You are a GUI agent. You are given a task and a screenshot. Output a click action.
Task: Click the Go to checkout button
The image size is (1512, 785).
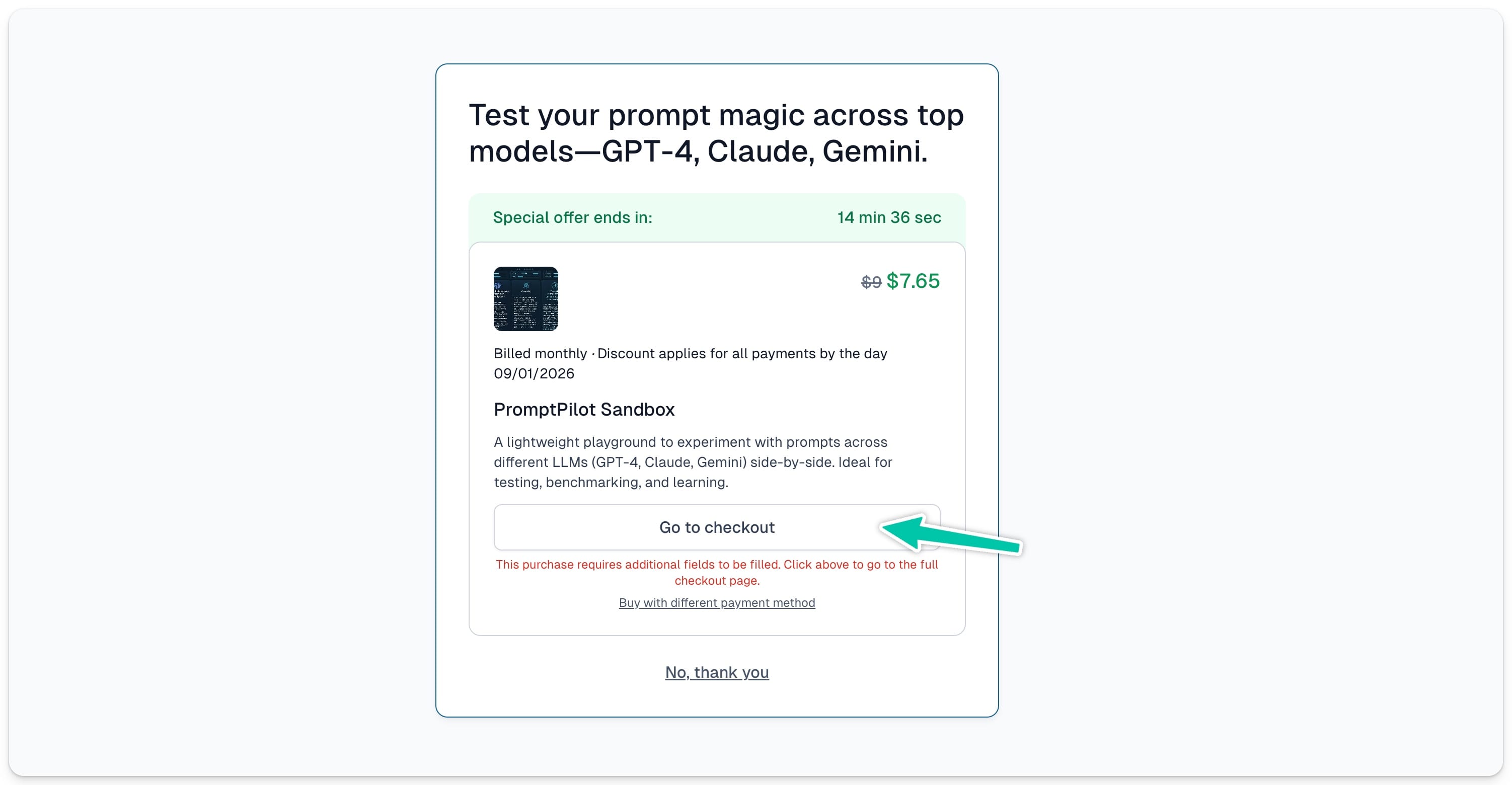[x=717, y=527]
